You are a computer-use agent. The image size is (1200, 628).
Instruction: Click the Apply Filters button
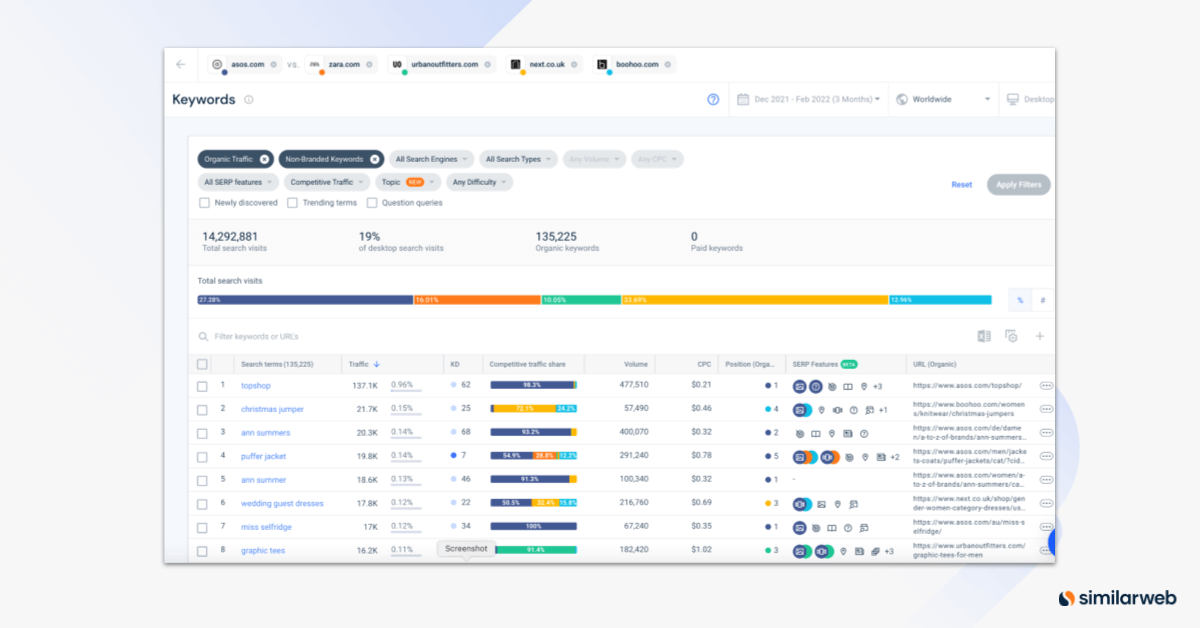[x=1018, y=185]
